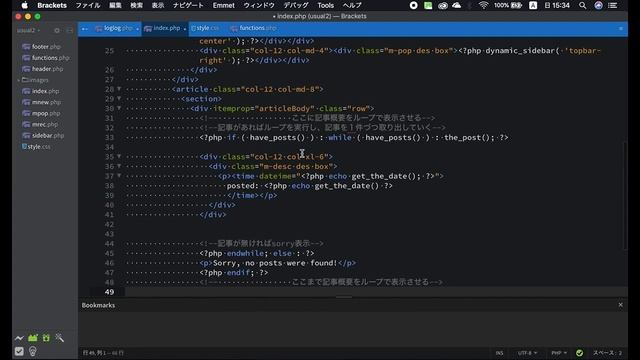Open the UTF-8 encoding dropdown
The width and height of the screenshot is (640, 360).
tap(527, 353)
